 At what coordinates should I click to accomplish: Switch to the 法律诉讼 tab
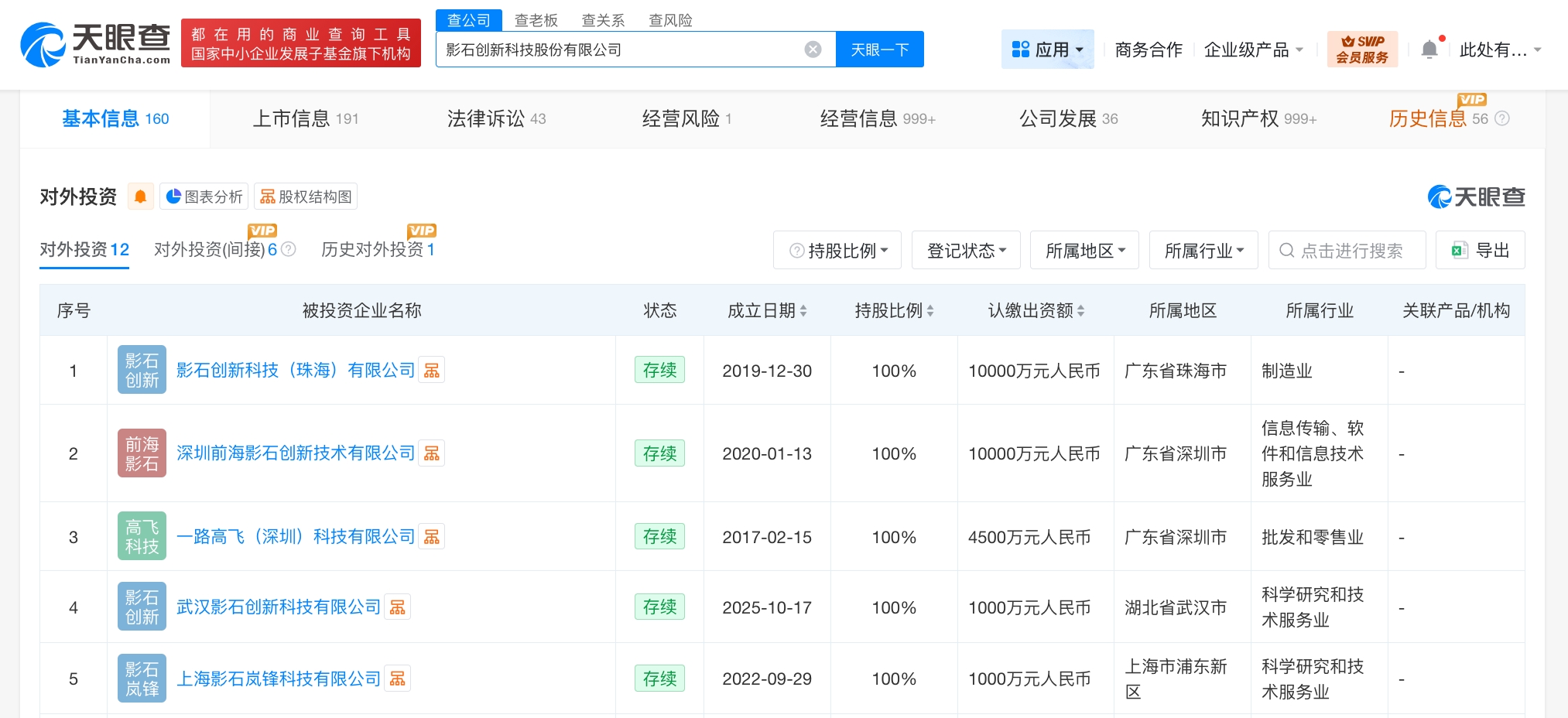[x=496, y=118]
